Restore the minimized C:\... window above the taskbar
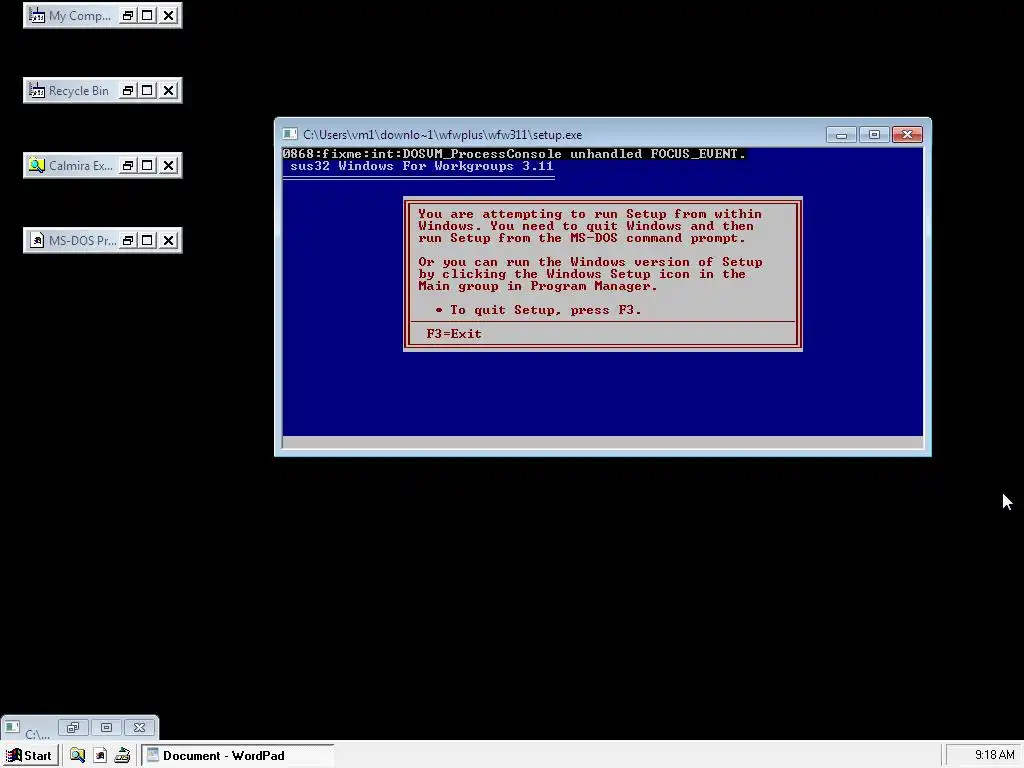Screen dimensions: 1024x768 click(x=73, y=728)
